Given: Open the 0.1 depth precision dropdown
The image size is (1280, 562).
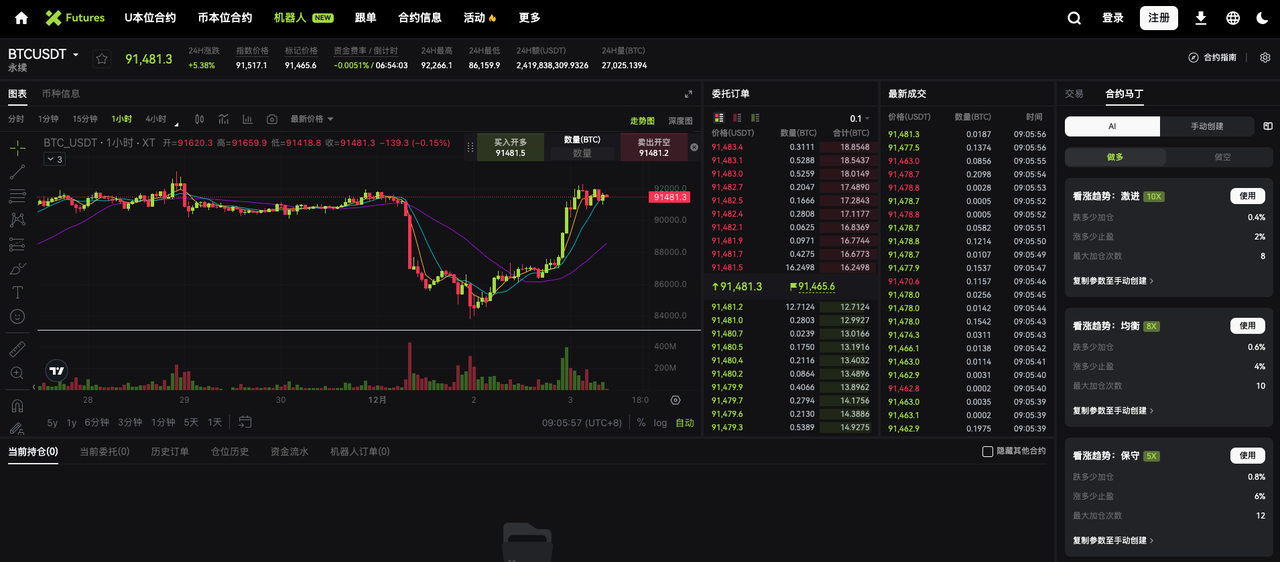Looking at the screenshot, I should pyautogui.click(x=860, y=118).
